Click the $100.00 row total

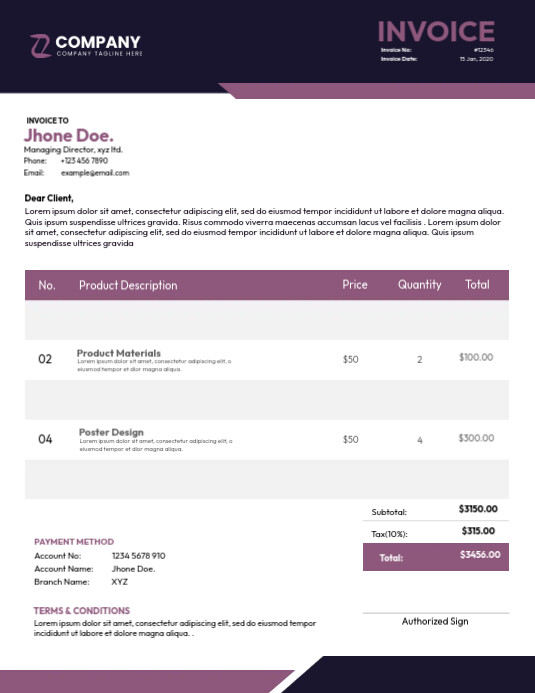476,357
